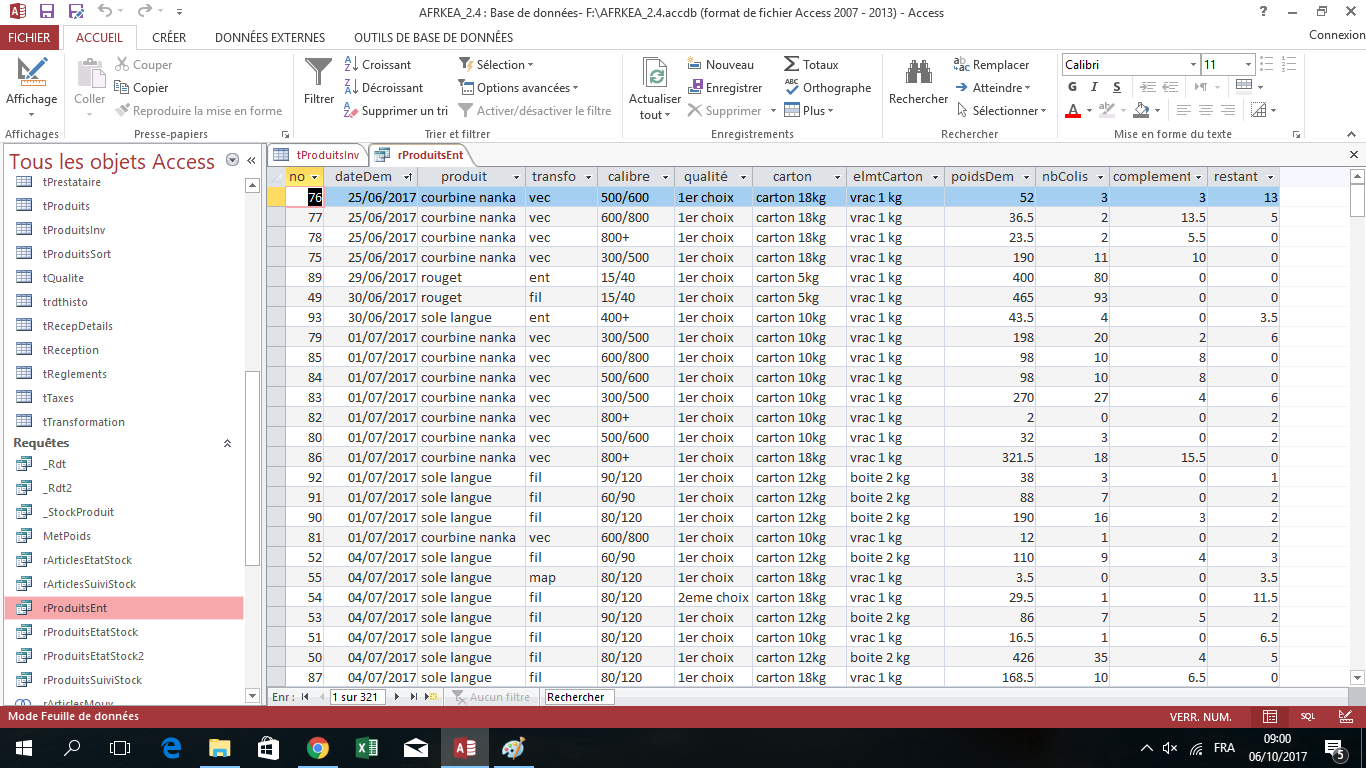This screenshot has width=1366, height=768.
Task: Open the Plus records dropdown
Action: (809, 111)
